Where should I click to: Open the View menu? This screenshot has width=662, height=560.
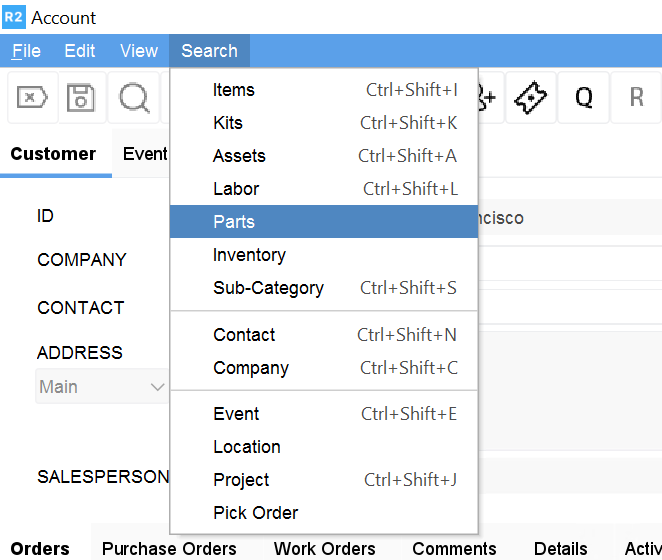coord(139,51)
